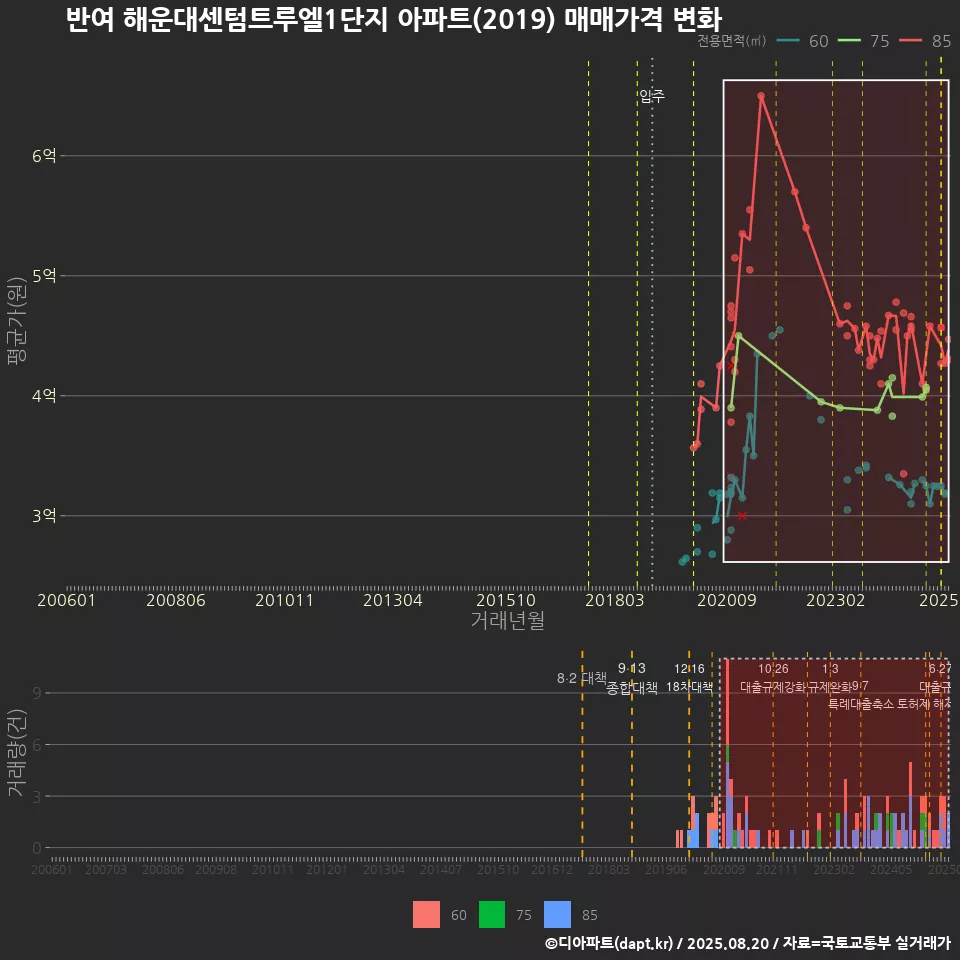This screenshot has width=960, height=960.
Task: Click the 거래량(건) axis title
Action: pyautogui.click(x=17, y=752)
